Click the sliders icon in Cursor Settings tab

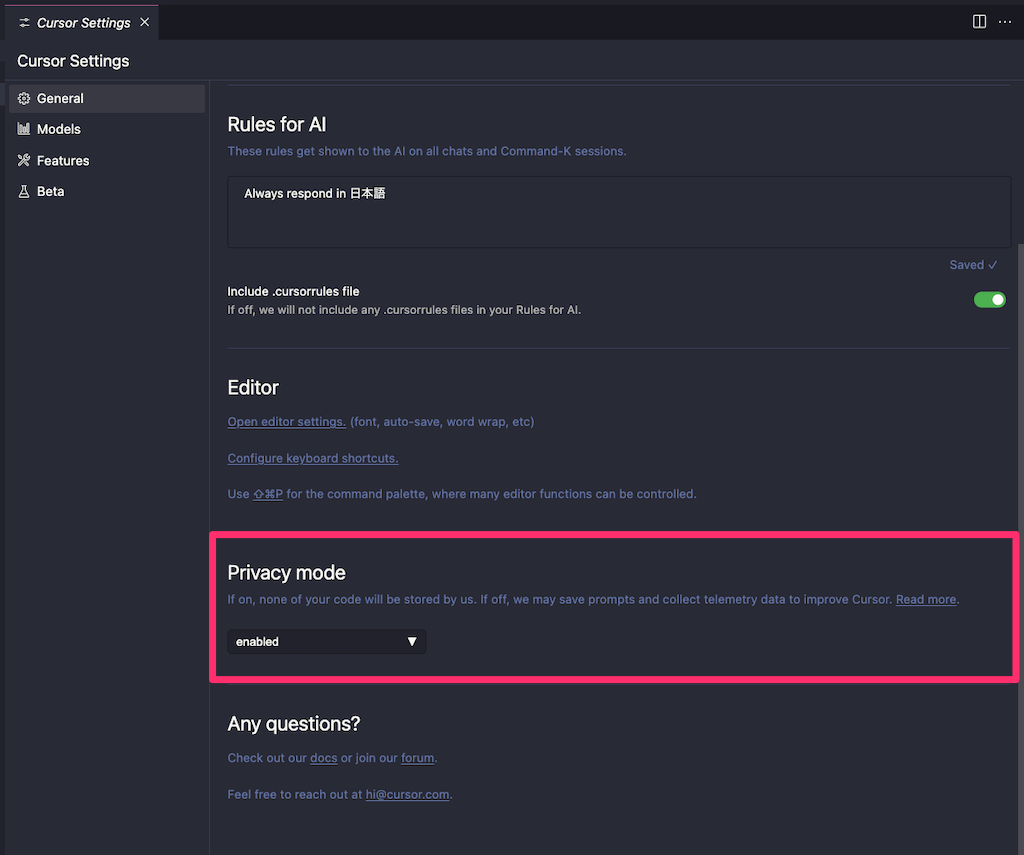click(x=24, y=23)
